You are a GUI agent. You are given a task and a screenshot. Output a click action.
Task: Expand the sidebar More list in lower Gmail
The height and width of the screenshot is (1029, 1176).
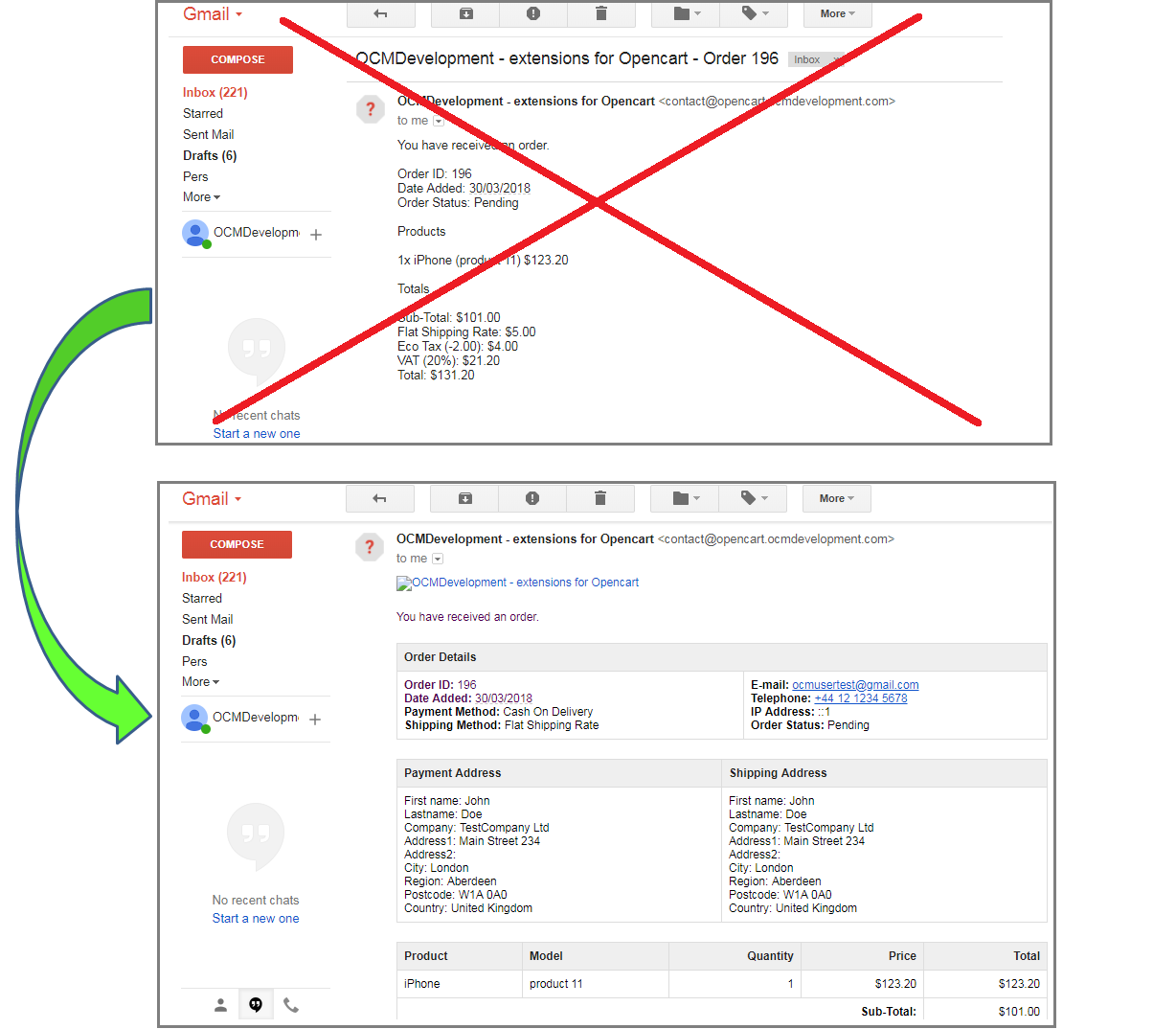[201, 682]
